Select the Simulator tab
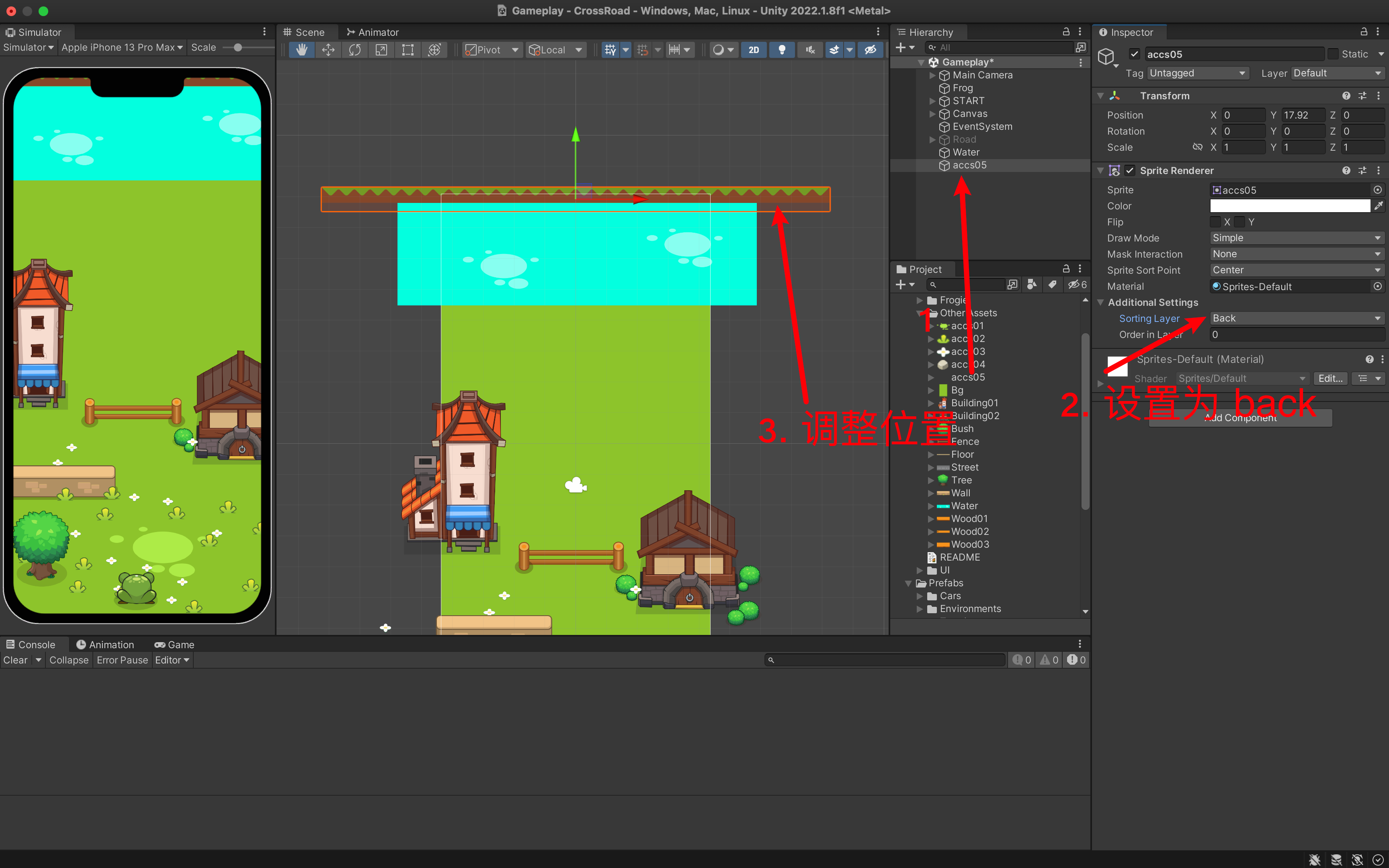 click(33, 32)
